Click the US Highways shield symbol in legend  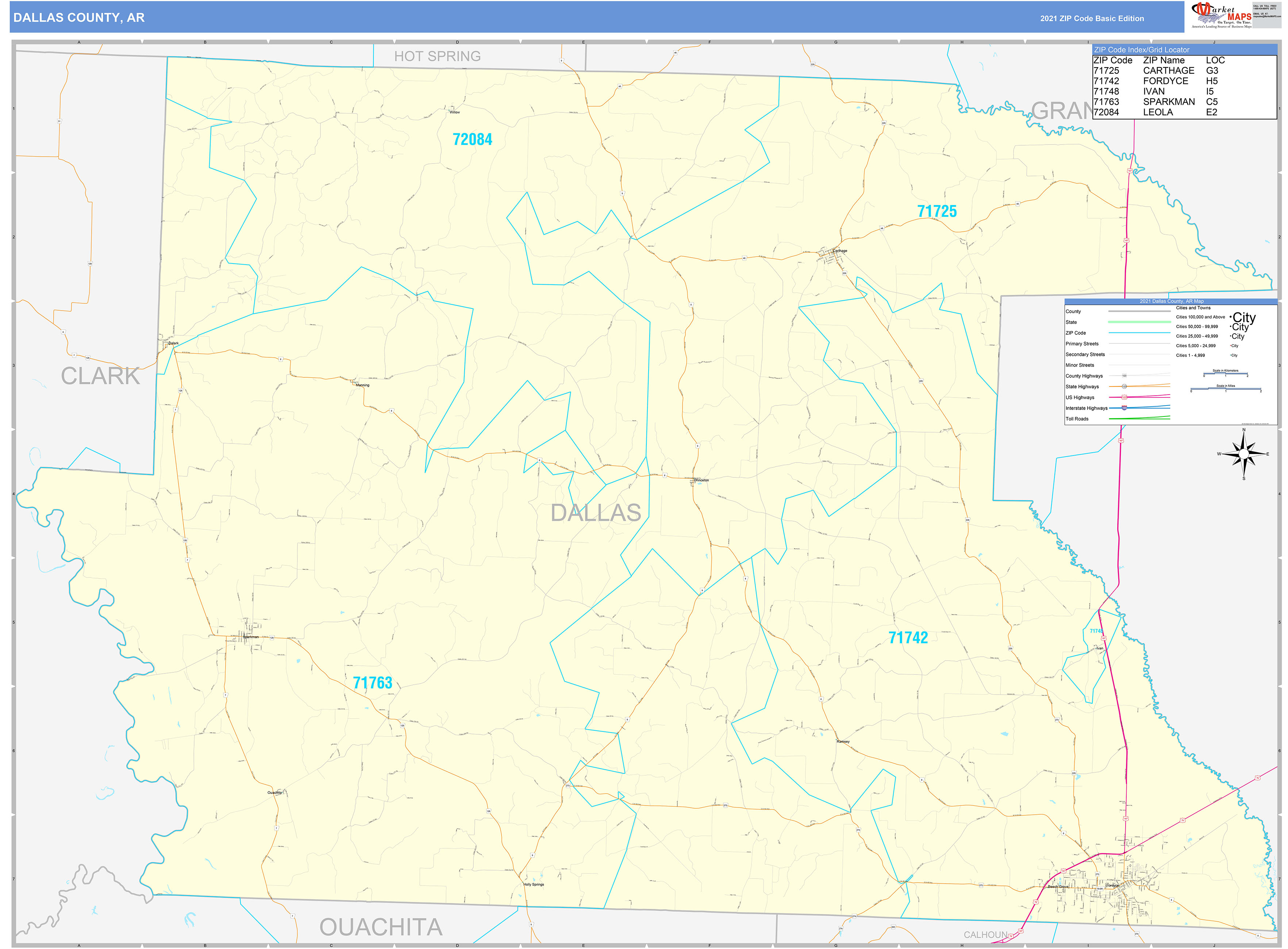[x=1124, y=397]
